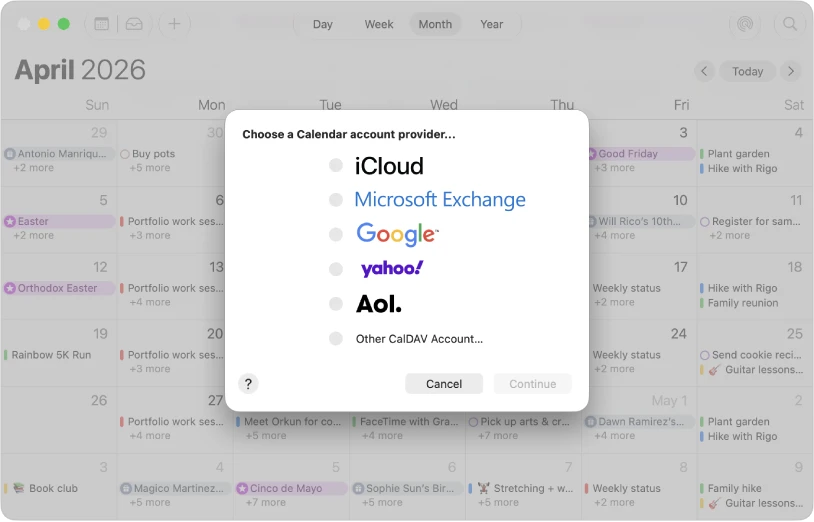
Task: Choose the Other CalDAV Account radio button
Action: (336, 339)
